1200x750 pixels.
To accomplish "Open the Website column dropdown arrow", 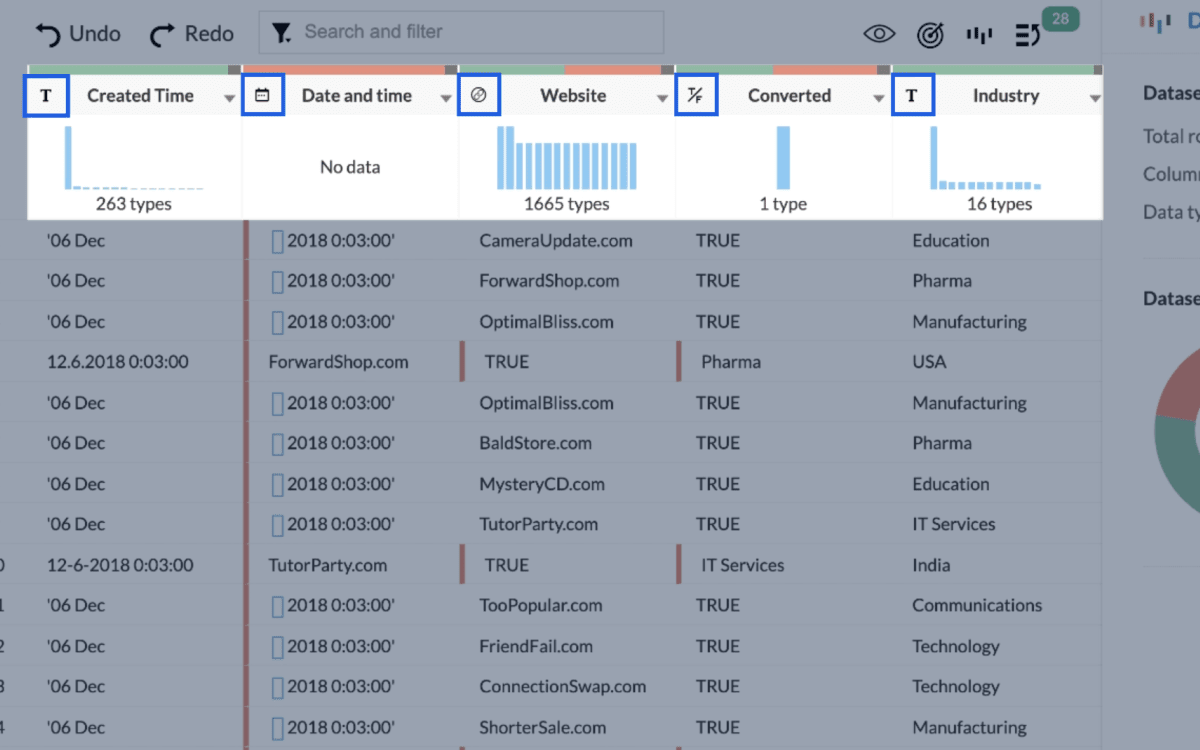I will coord(662,98).
